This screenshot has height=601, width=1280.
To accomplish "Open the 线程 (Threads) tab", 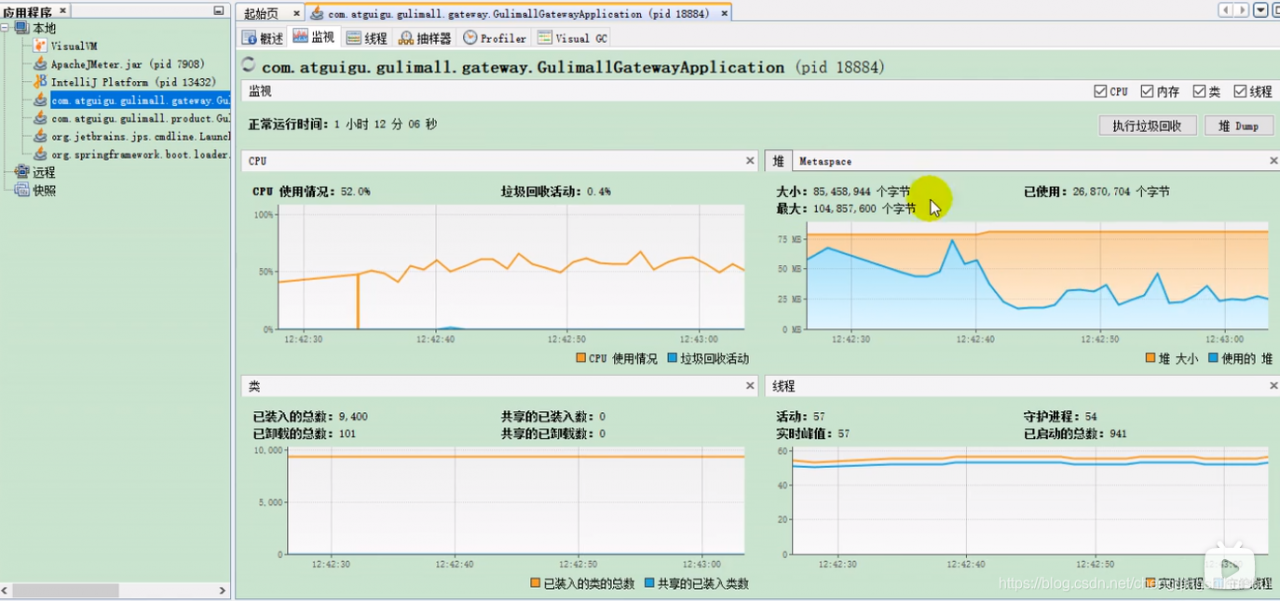I will [367, 38].
